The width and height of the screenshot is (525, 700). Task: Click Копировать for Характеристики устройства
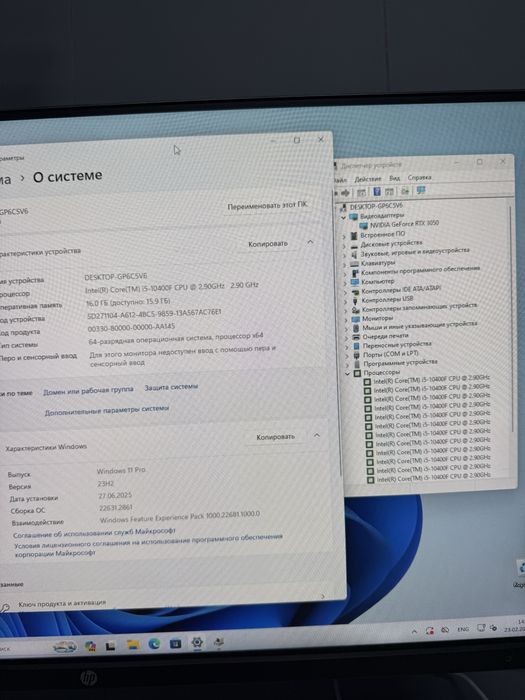tap(268, 244)
